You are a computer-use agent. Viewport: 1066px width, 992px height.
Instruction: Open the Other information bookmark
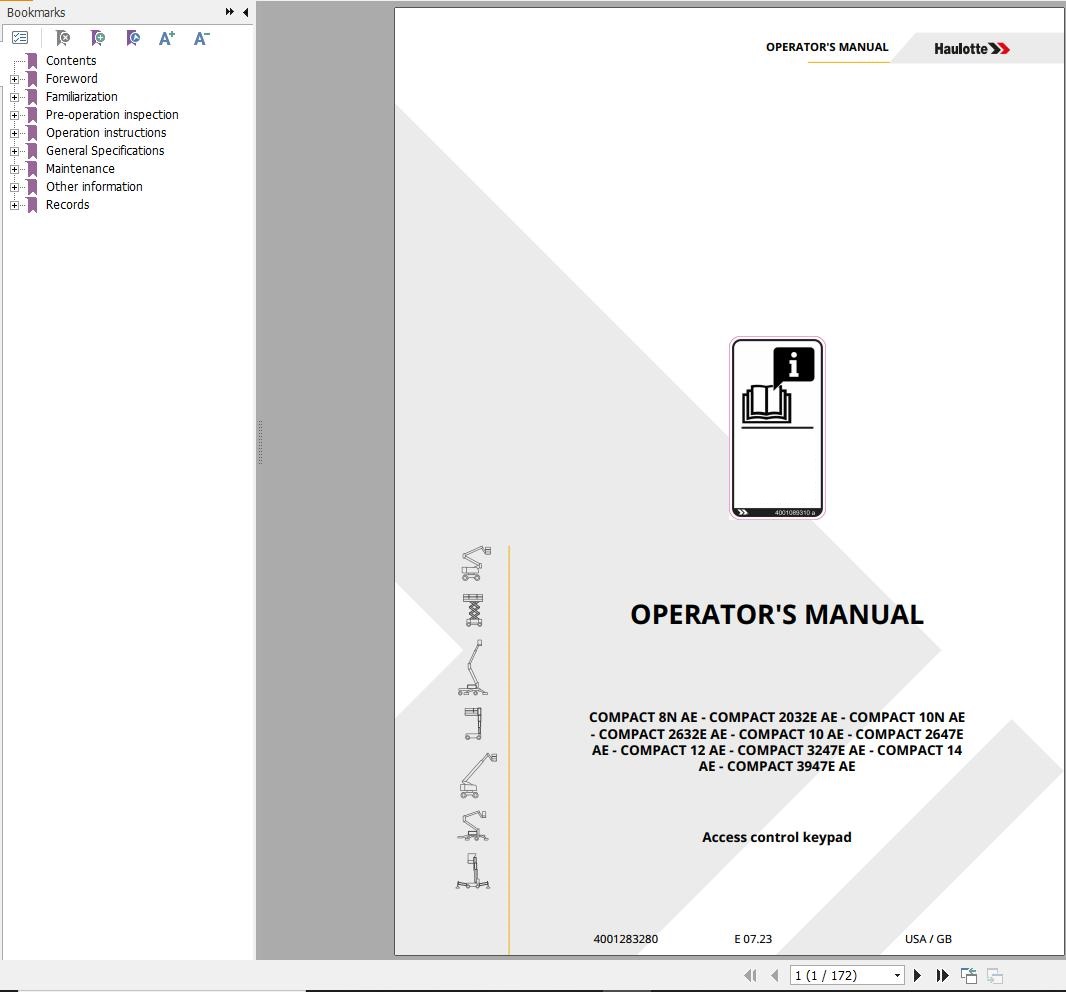[x=94, y=186]
